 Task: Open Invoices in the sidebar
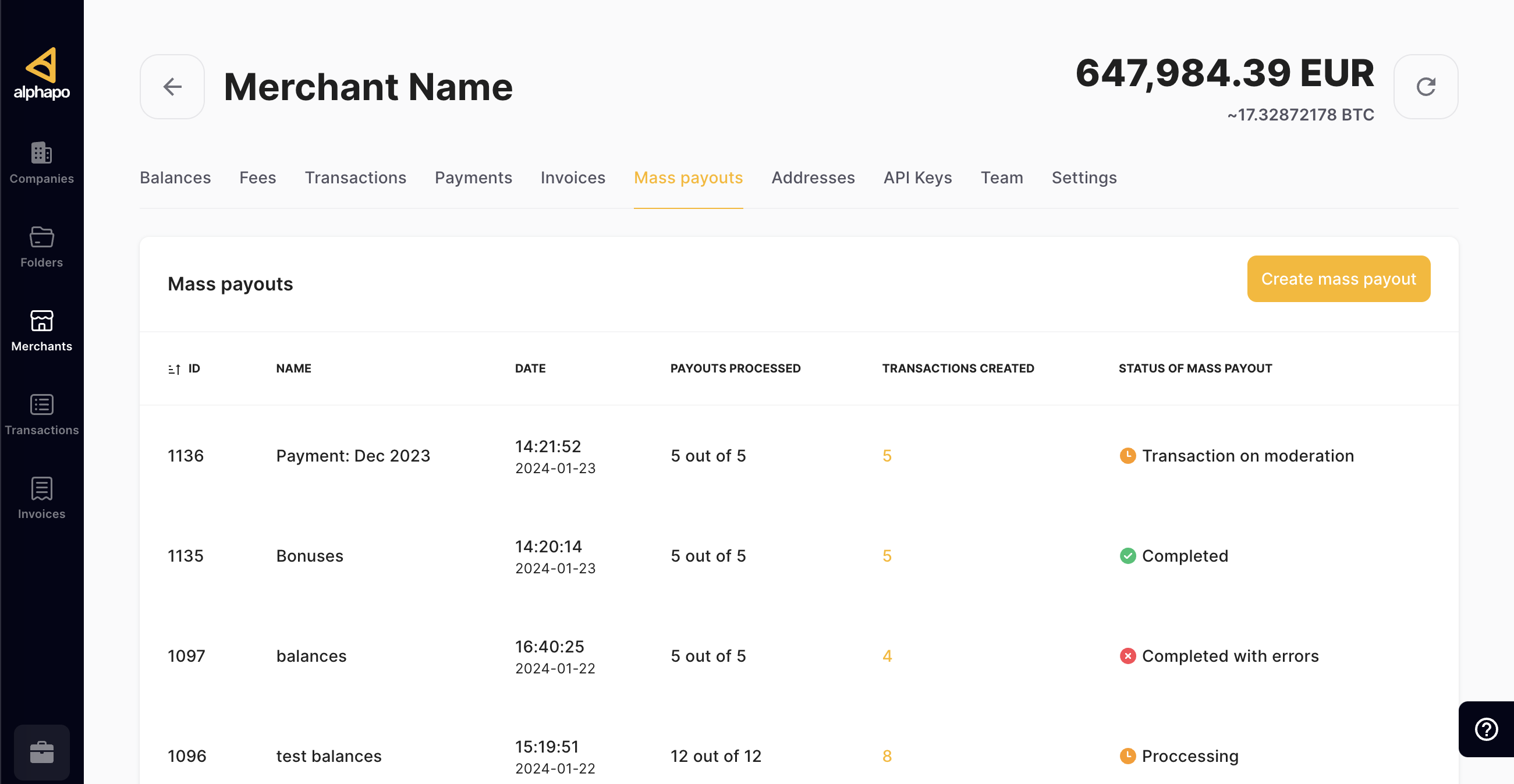[x=41, y=498]
